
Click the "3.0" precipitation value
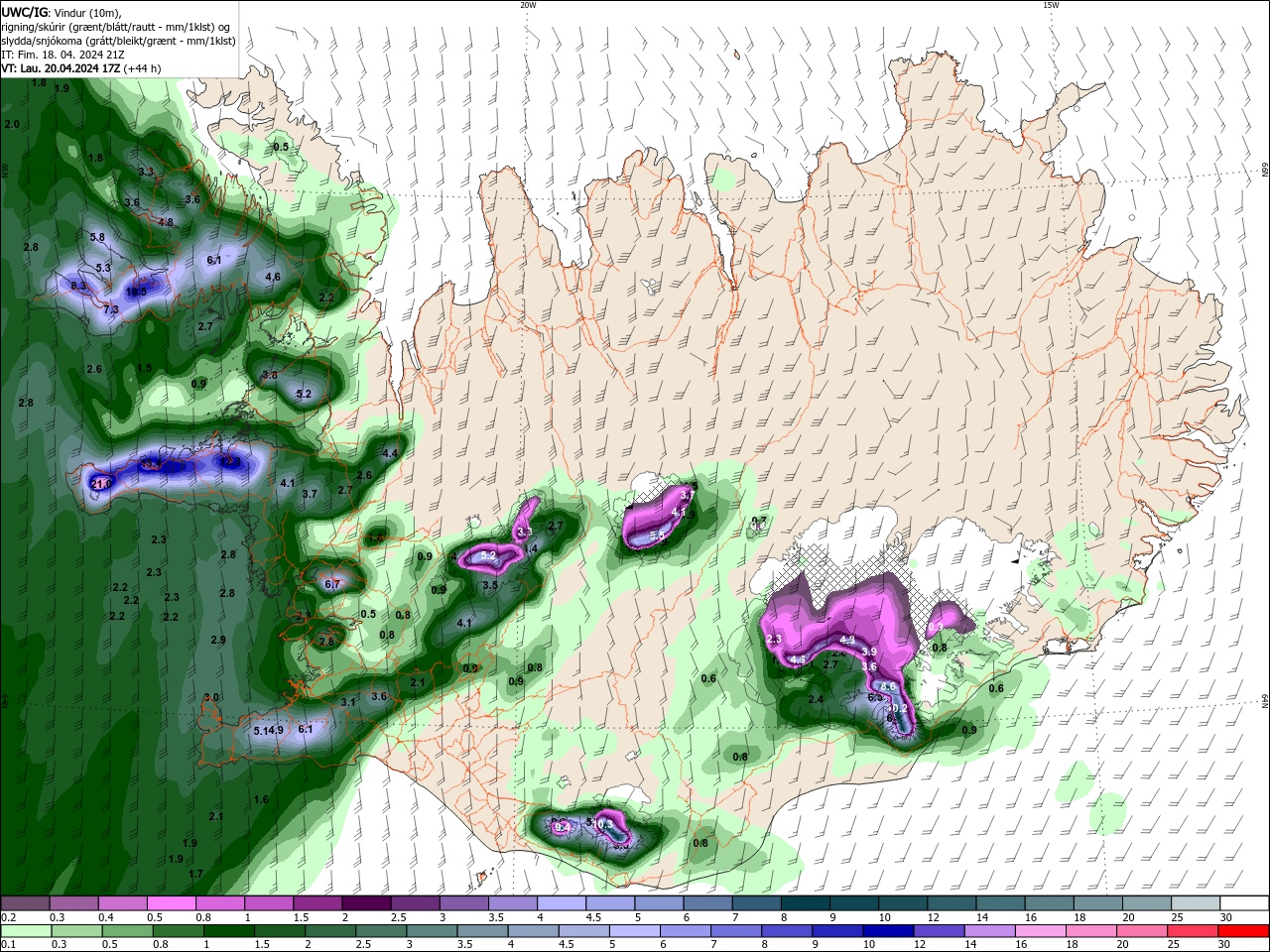coord(211,697)
